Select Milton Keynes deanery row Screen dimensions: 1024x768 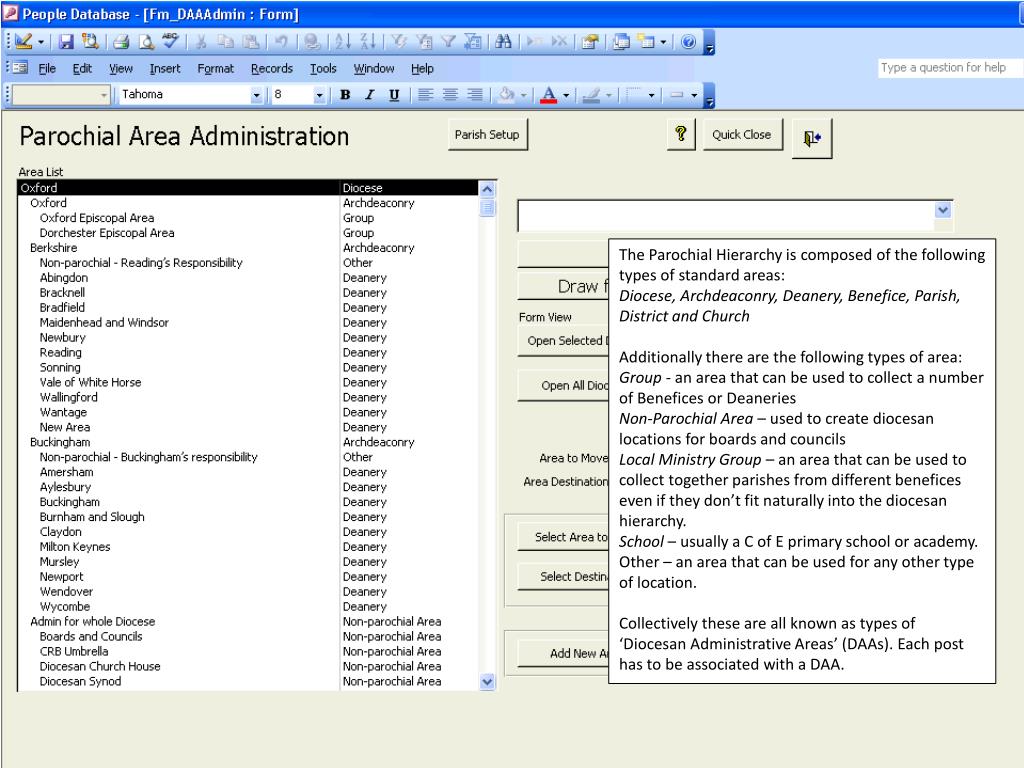[248, 547]
